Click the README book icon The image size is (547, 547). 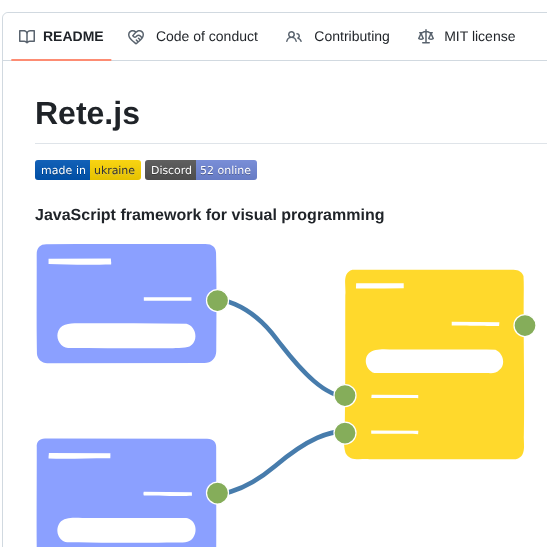[27, 37]
